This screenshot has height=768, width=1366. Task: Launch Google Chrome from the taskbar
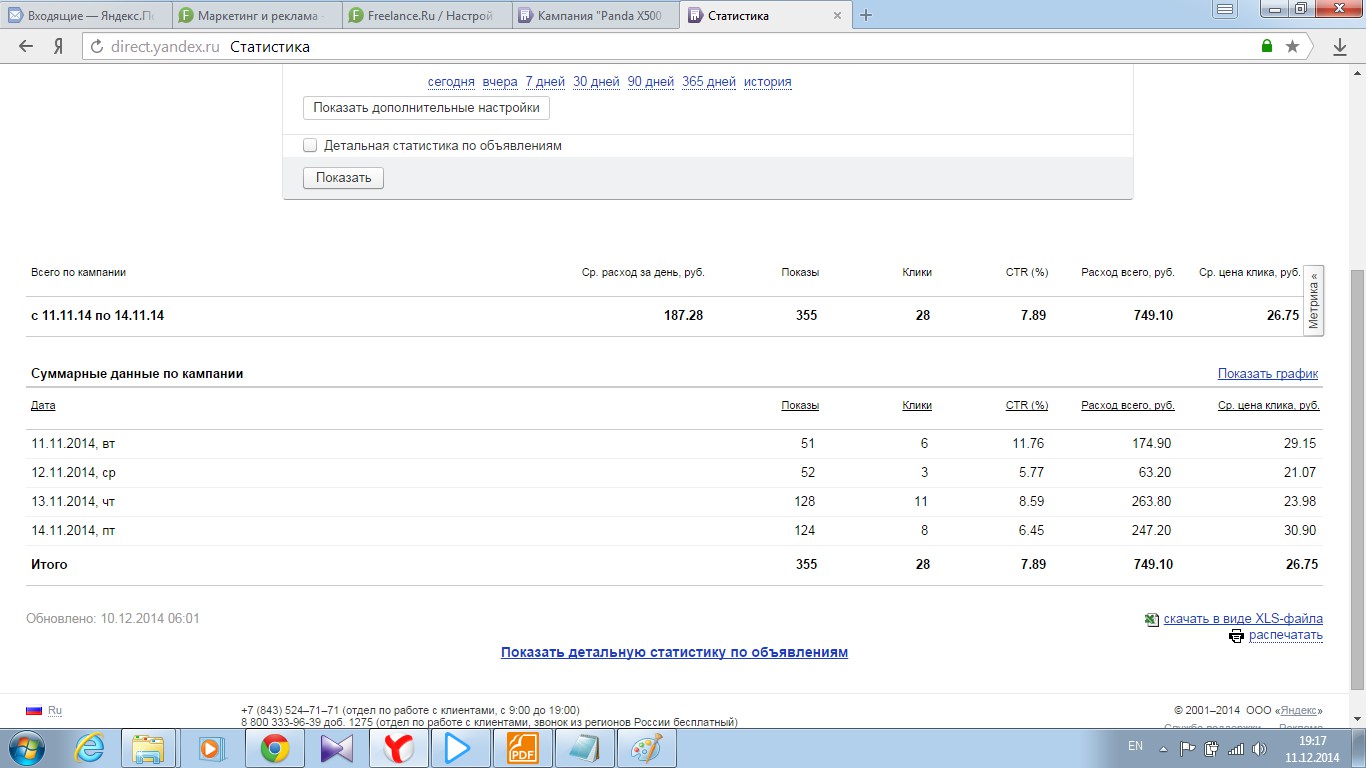click(273, 748)
